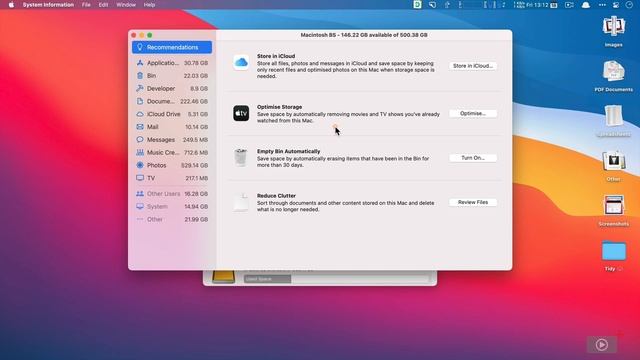The height and width of the screenshot is (360, 640).
Task: Open the PDF Documents stack on desktop
Action: [613, 71]
